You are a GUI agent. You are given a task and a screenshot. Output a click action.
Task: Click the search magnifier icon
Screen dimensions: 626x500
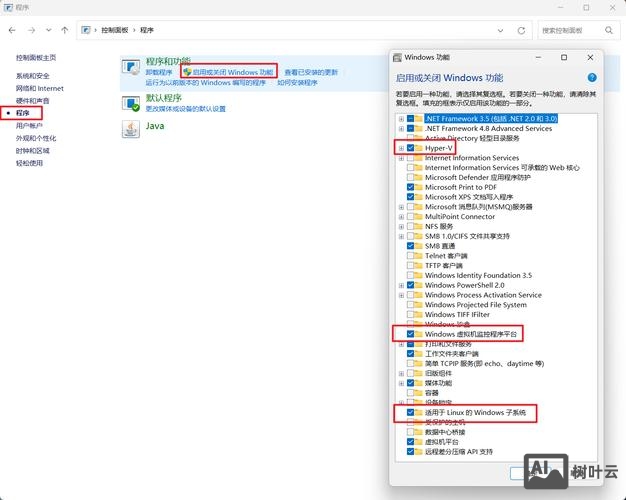click(x=608, y=30)
